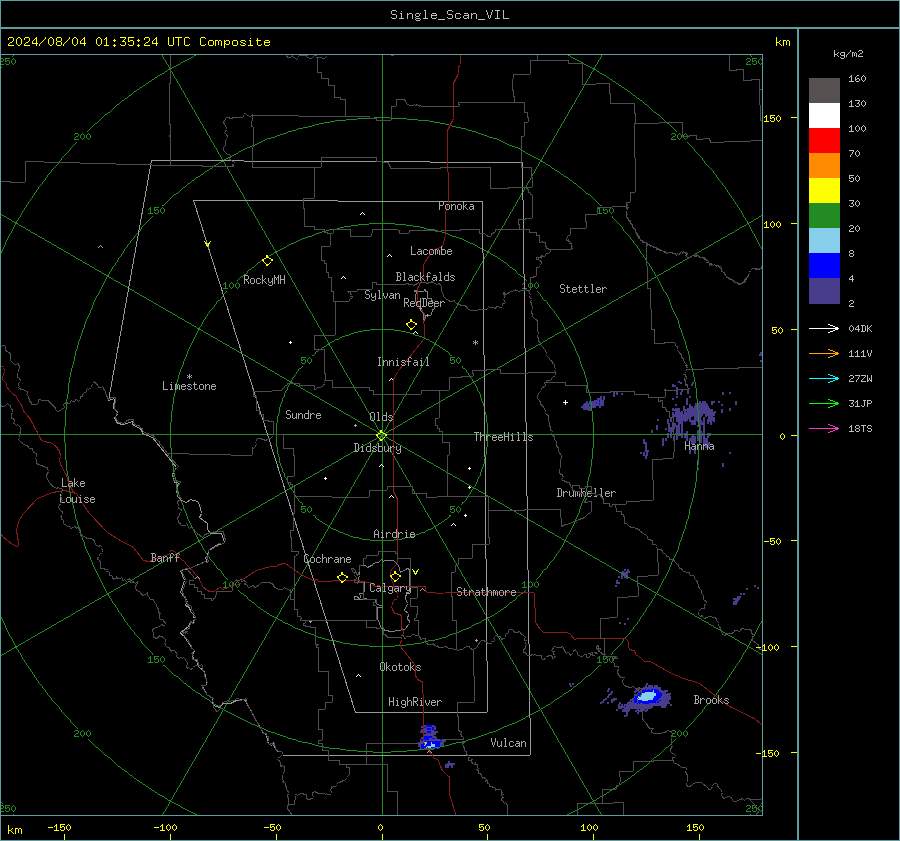Screen dimensions: 900x841
Task: Click the cyan 27ZW arrow in legend
Action: (x=824, y=378)
